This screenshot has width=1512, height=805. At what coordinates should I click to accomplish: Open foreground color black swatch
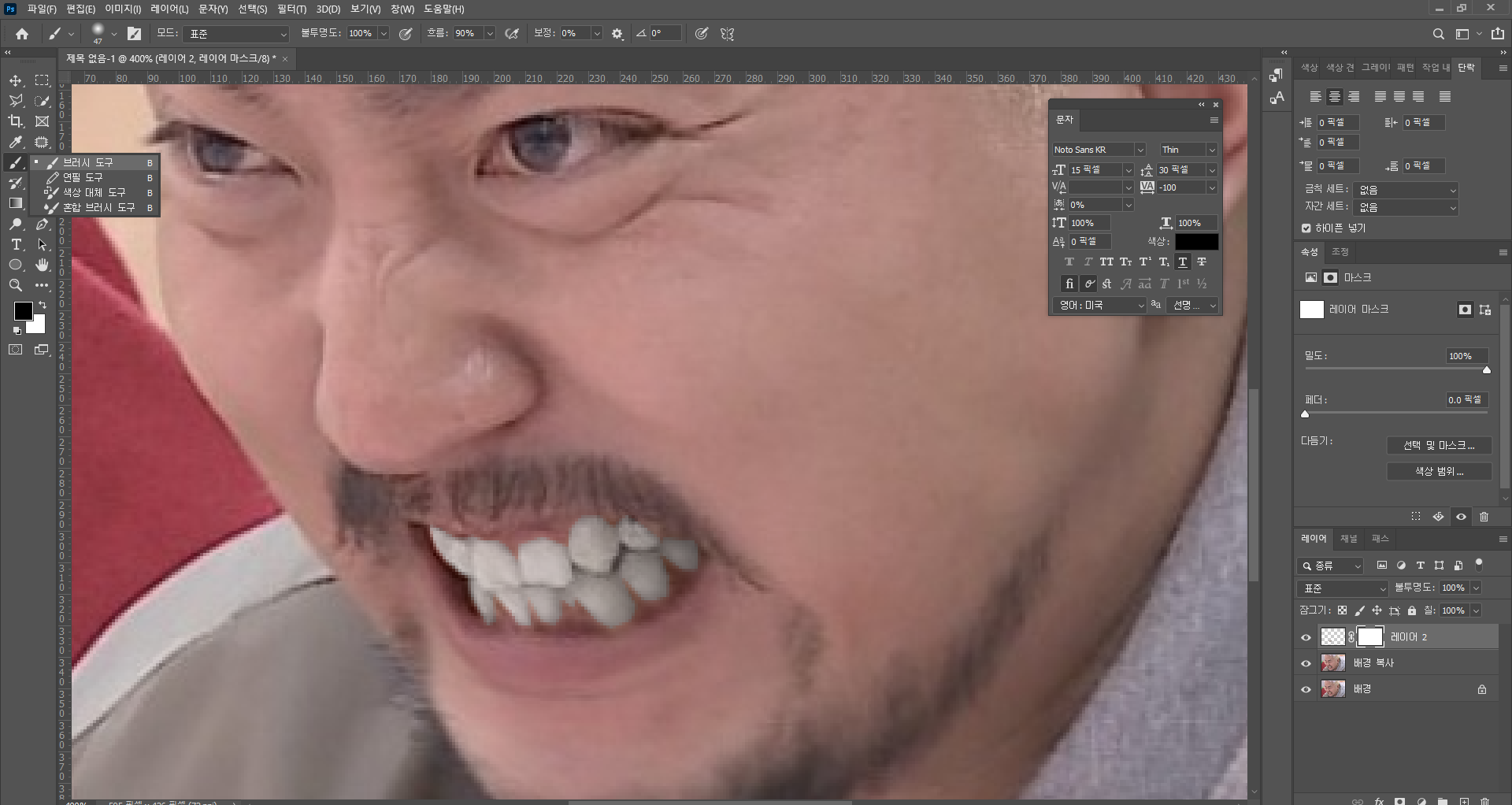click(23, 310)
